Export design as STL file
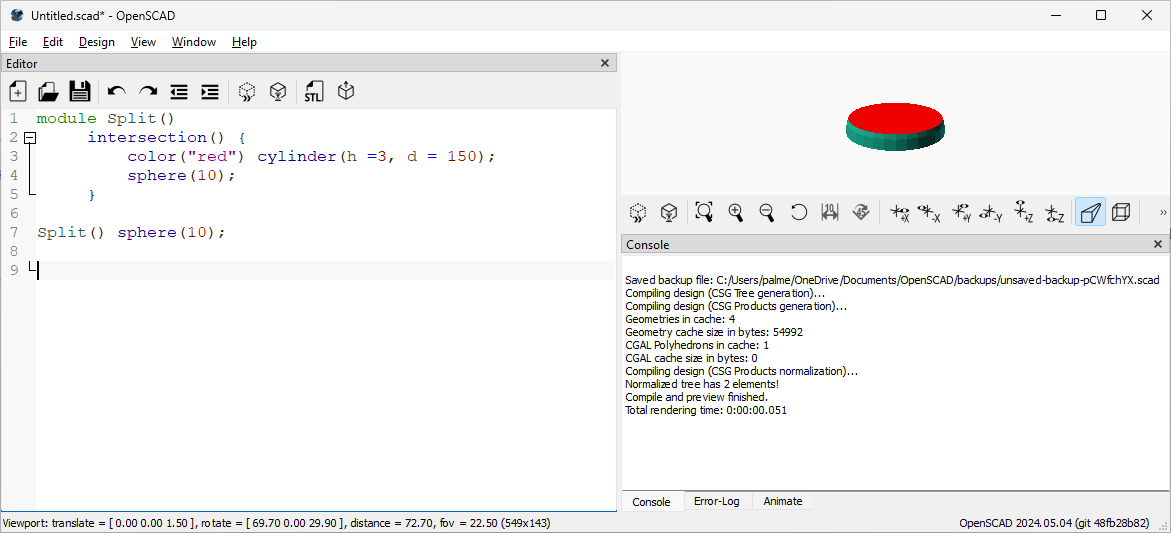Viewport: 1171px width, 533px height. (314, 92)
